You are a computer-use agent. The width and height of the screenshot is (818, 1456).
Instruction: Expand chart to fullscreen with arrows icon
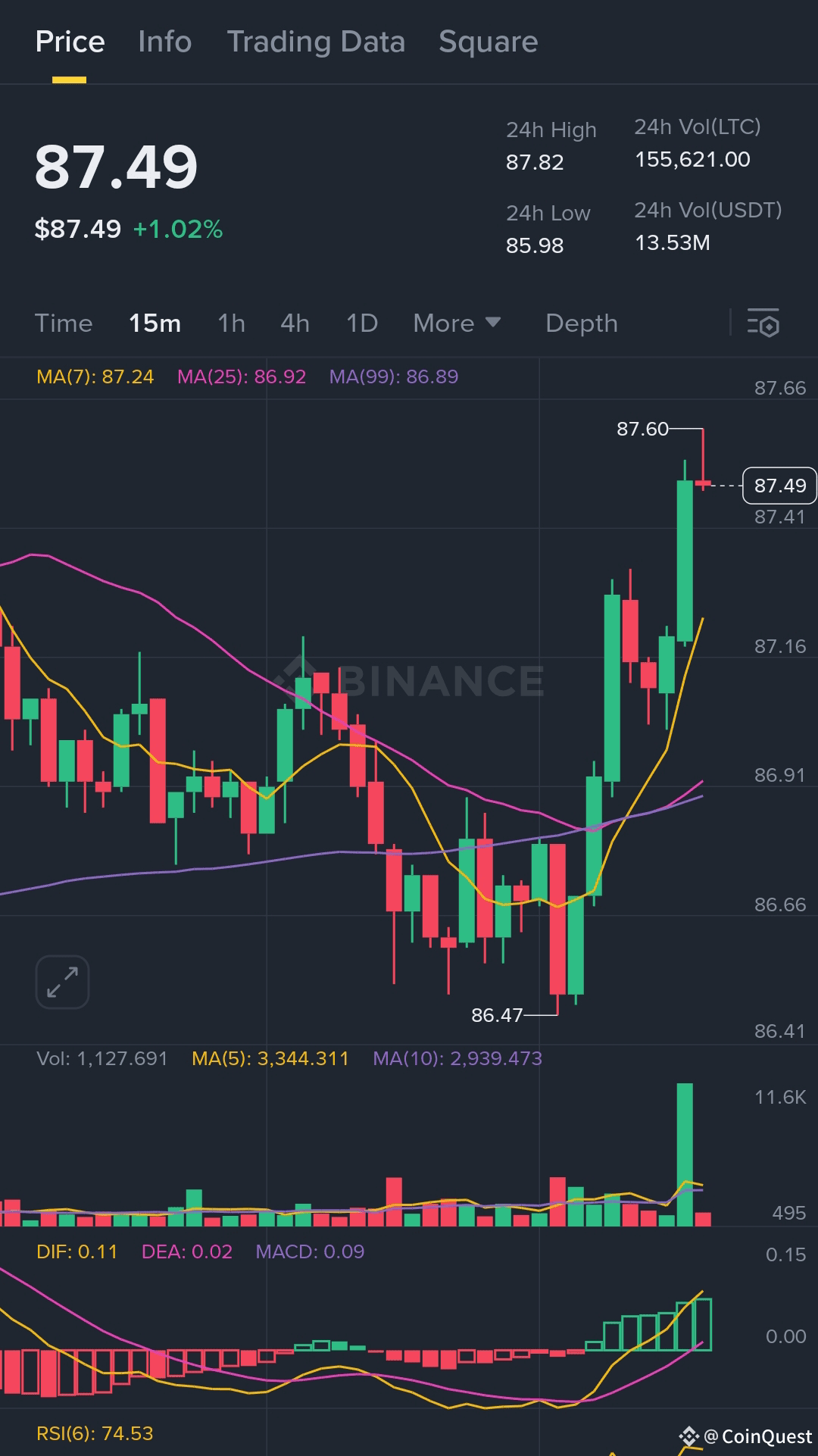tap(62, 982)
